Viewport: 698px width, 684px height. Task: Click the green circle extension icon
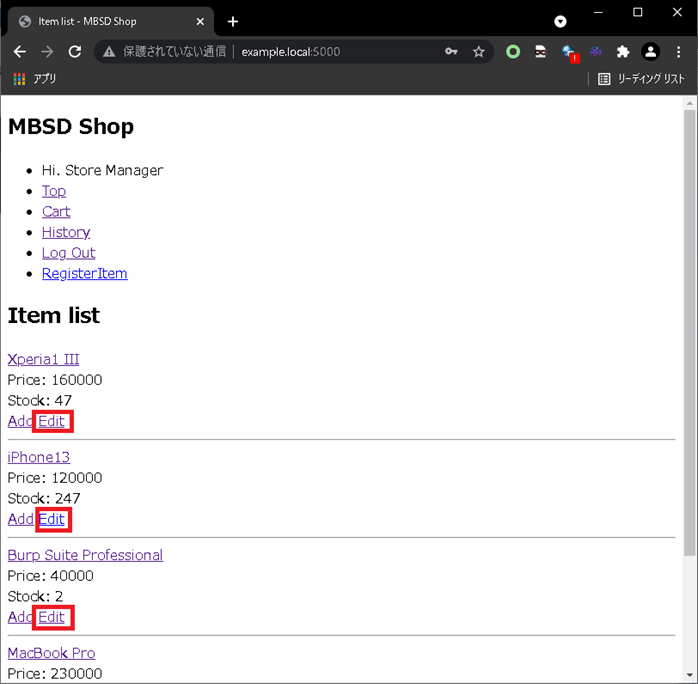tap(513, 52)
